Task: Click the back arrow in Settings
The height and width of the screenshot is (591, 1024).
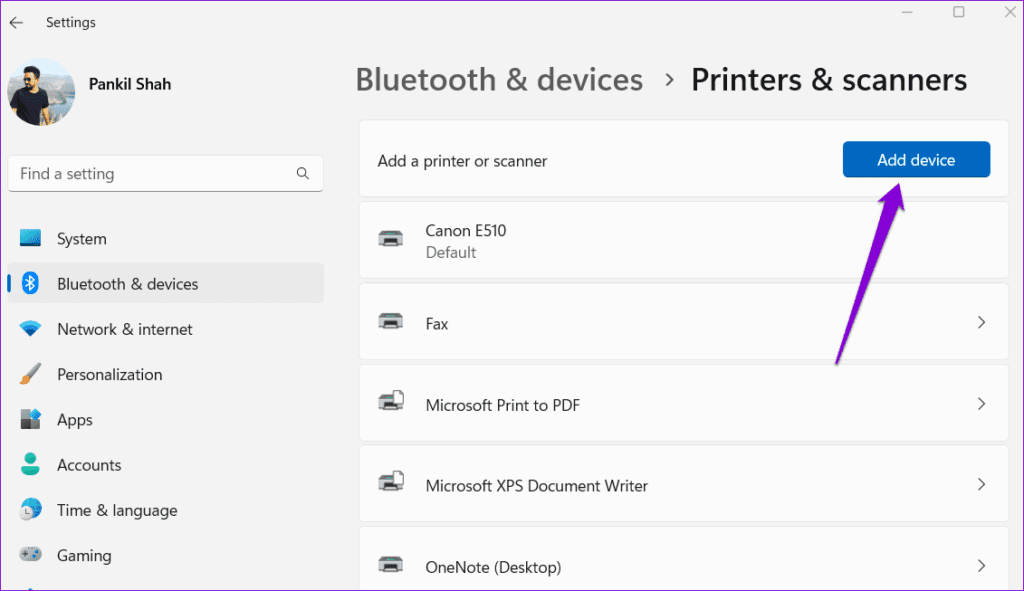Action: point(16,22)
